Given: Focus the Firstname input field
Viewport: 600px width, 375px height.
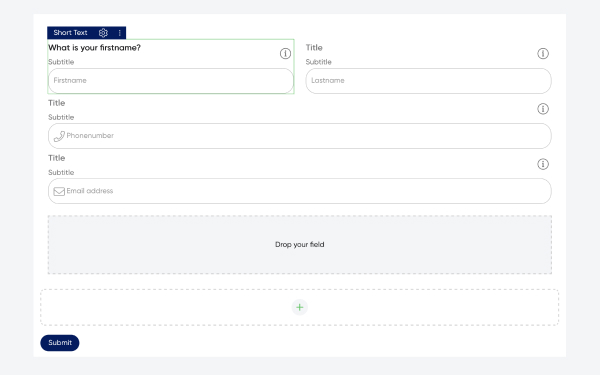Looking at the screenshot, I should (171, 81).
